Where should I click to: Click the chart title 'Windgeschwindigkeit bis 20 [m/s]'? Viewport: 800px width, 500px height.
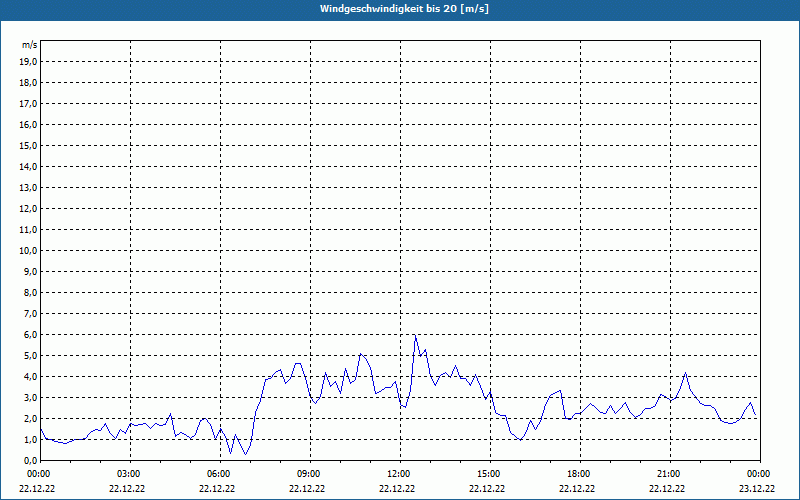pos(404,9)
